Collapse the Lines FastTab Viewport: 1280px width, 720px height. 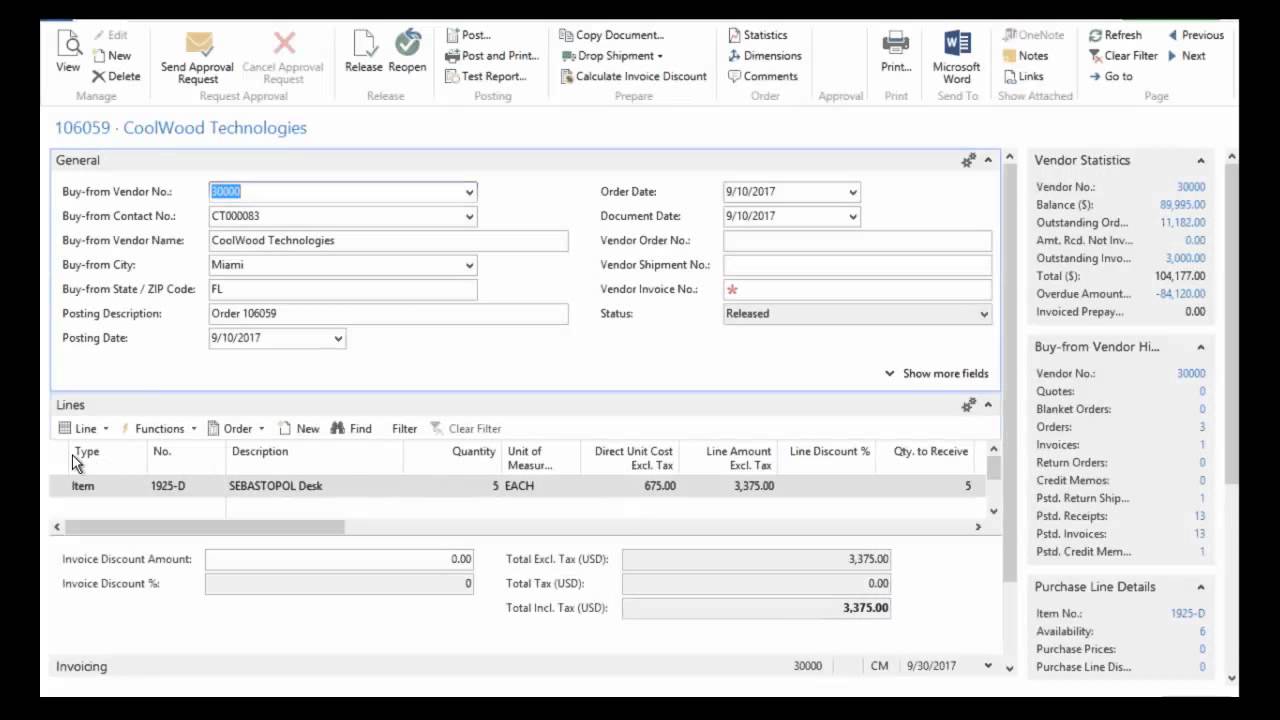click(x=988, y=405)
